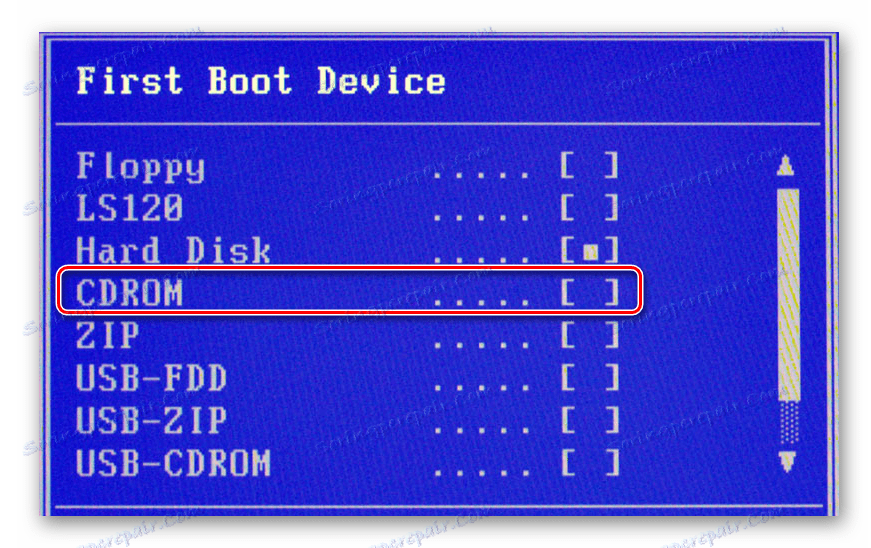The image size is (871, 548).
Task: Click the dotted scrollbar track below thumb
Action: (789, 423)
